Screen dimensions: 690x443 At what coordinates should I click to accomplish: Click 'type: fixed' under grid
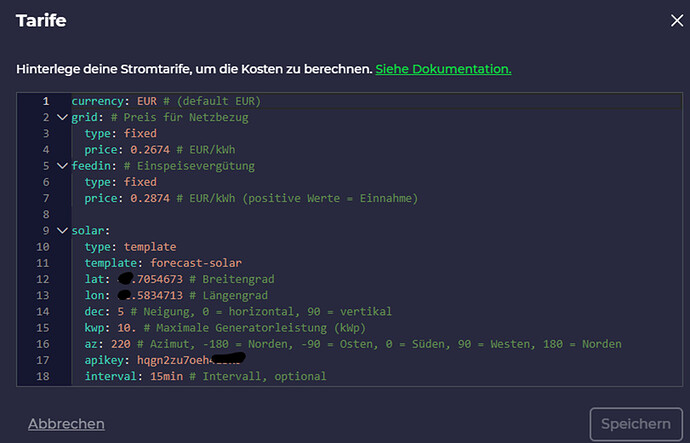(x=121, y=133)
